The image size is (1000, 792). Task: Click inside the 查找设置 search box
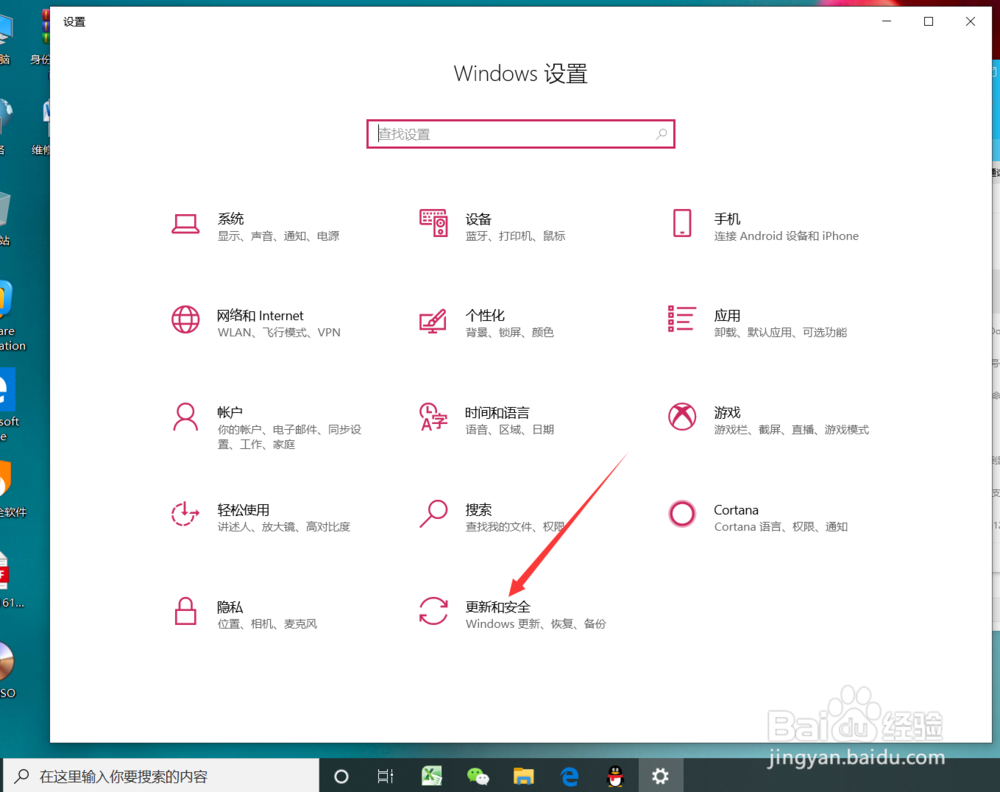(x=520, y=133)
